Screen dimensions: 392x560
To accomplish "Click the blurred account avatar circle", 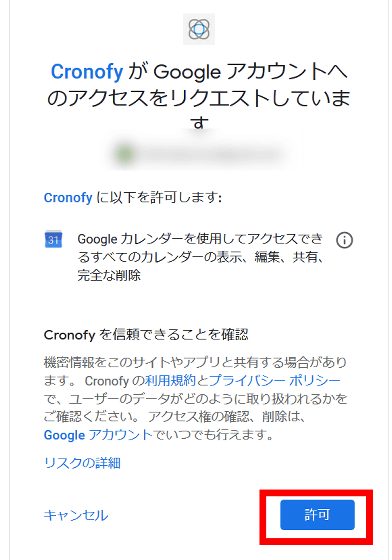I will tap(124, 154).
